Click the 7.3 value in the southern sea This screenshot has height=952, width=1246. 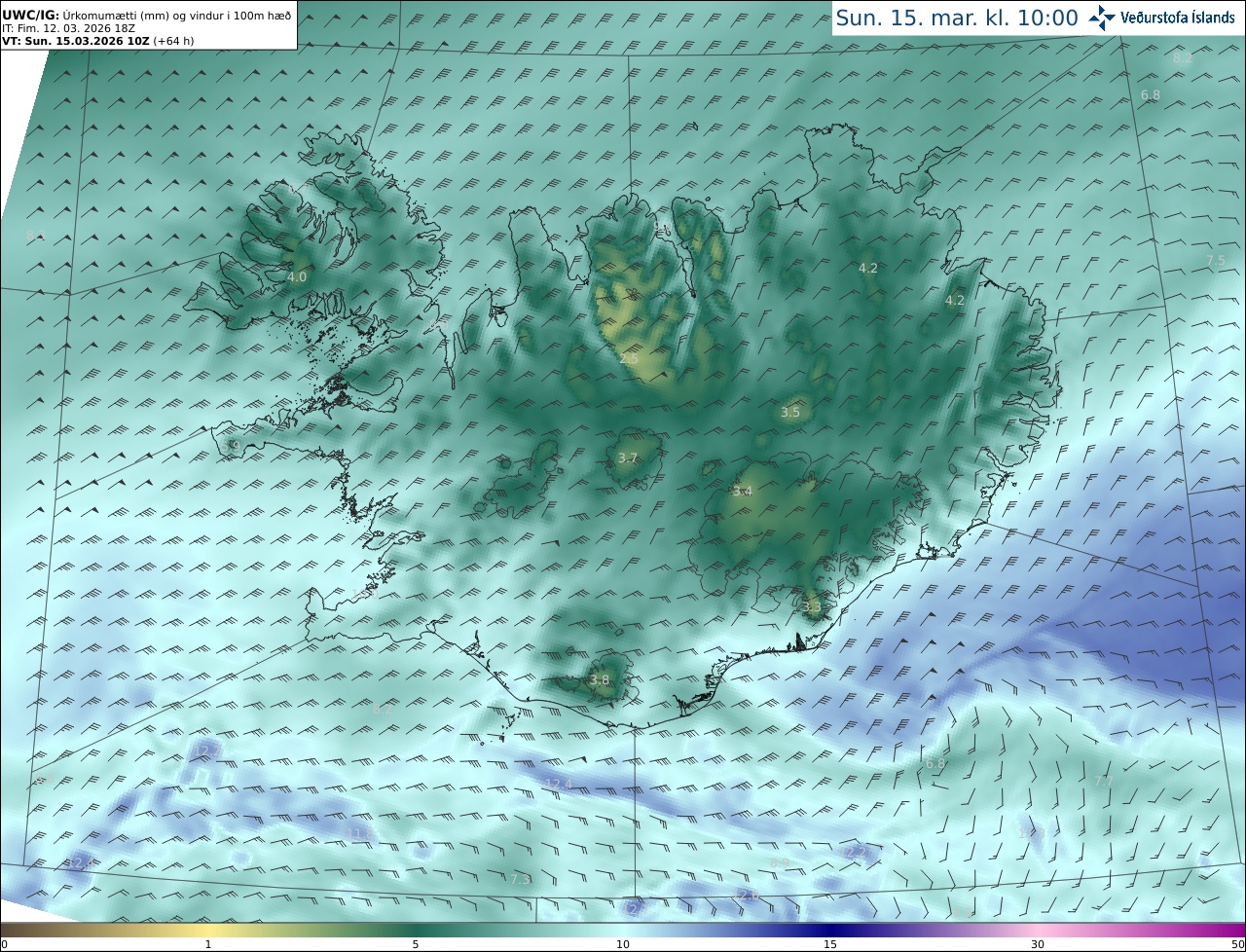tap(521, 880)
